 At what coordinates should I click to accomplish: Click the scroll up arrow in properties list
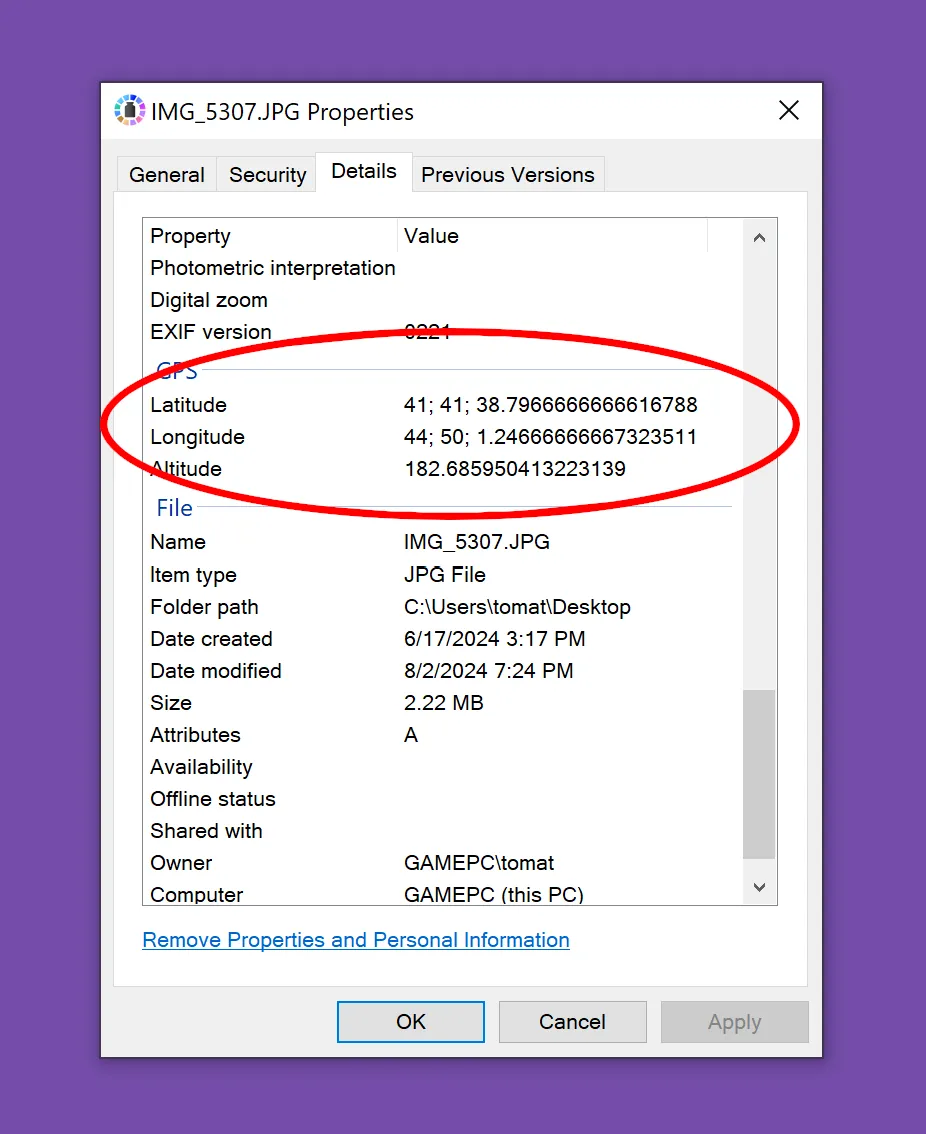coord(759,238)
